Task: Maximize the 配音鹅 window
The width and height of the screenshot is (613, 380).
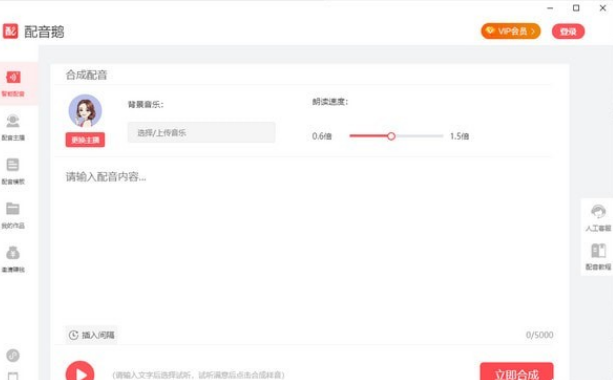Action: (x=576, y=8)
